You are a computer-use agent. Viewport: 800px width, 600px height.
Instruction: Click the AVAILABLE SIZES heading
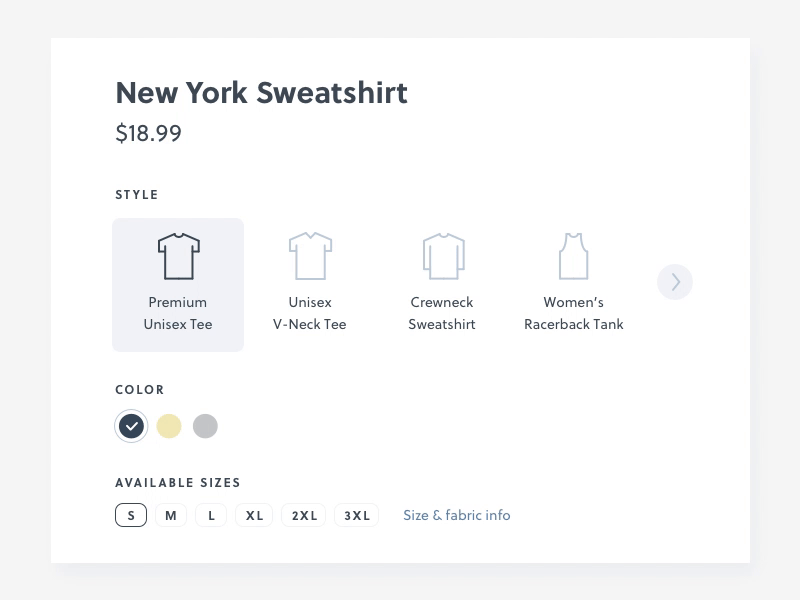point(179,482)
